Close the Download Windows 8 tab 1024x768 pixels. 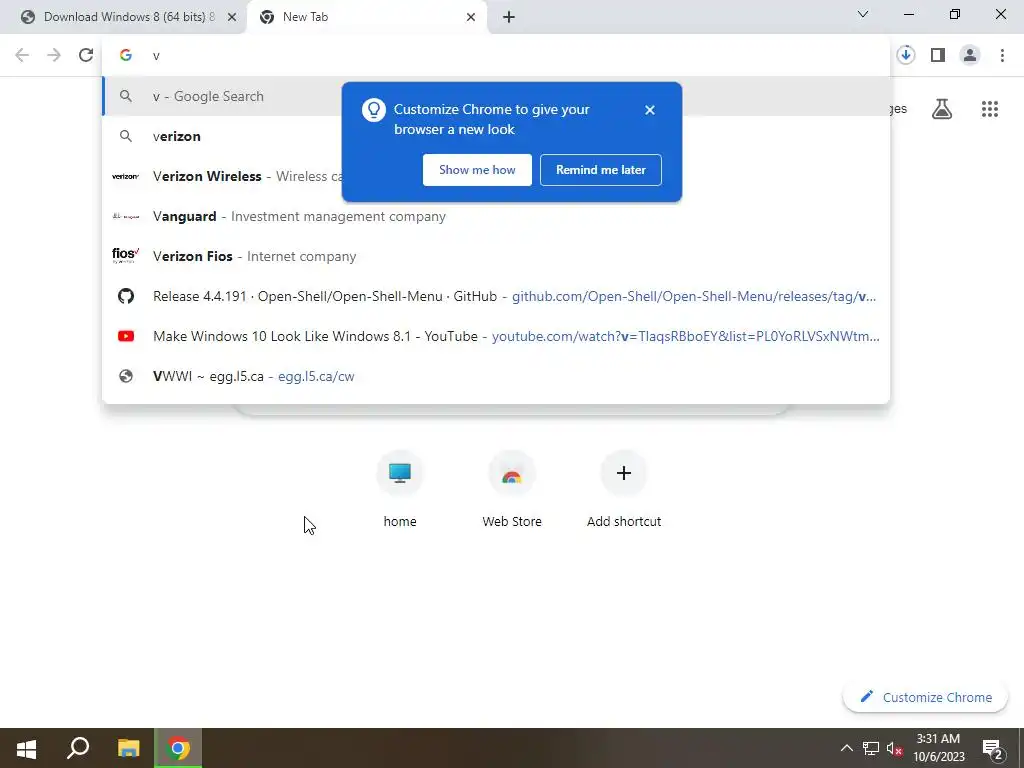232,17
